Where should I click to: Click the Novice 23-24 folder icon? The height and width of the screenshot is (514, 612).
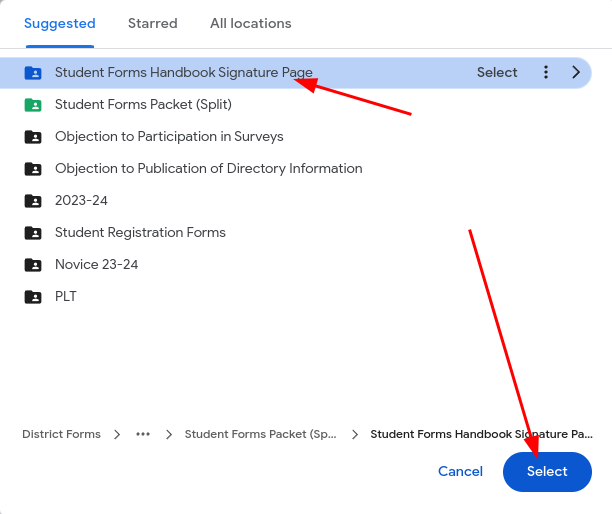(33, 265)
